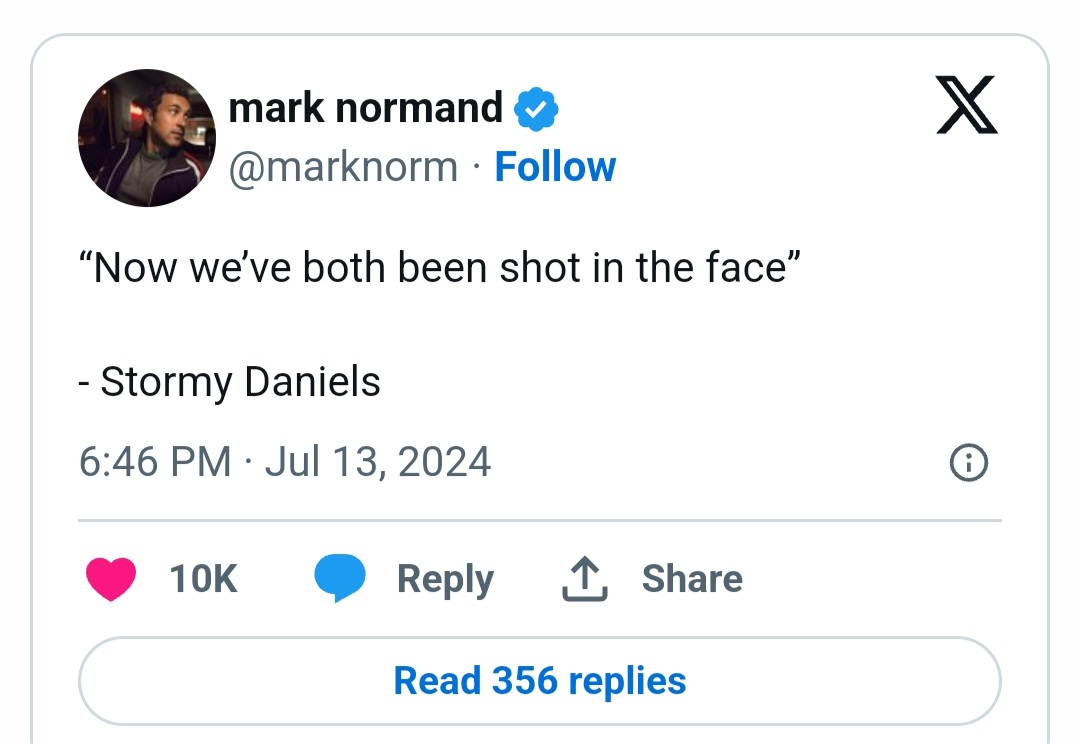
Task: Click the pink heart like icon
Action: 111,579
